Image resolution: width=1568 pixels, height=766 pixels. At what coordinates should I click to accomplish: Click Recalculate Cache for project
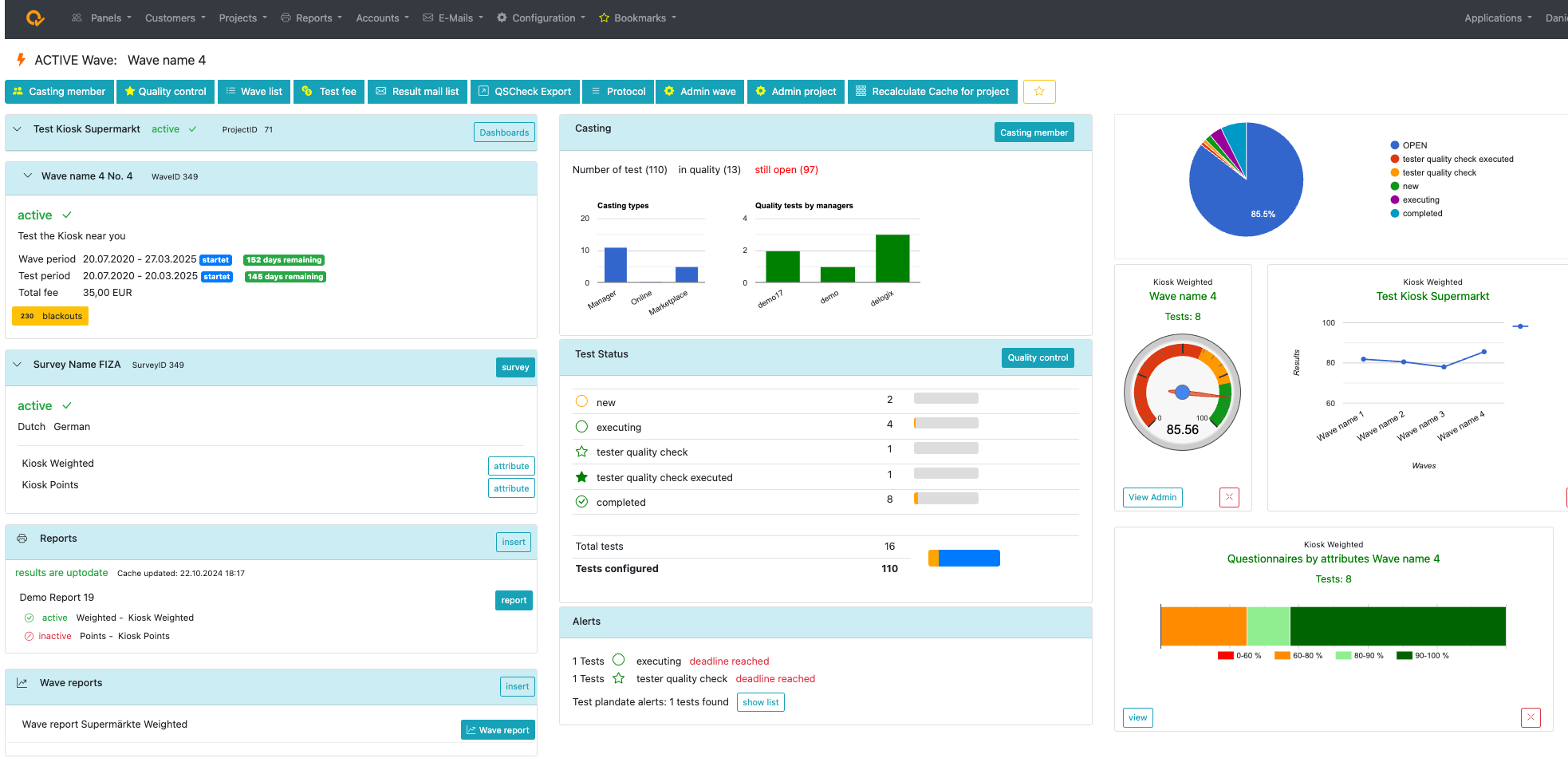pos(933,92)
